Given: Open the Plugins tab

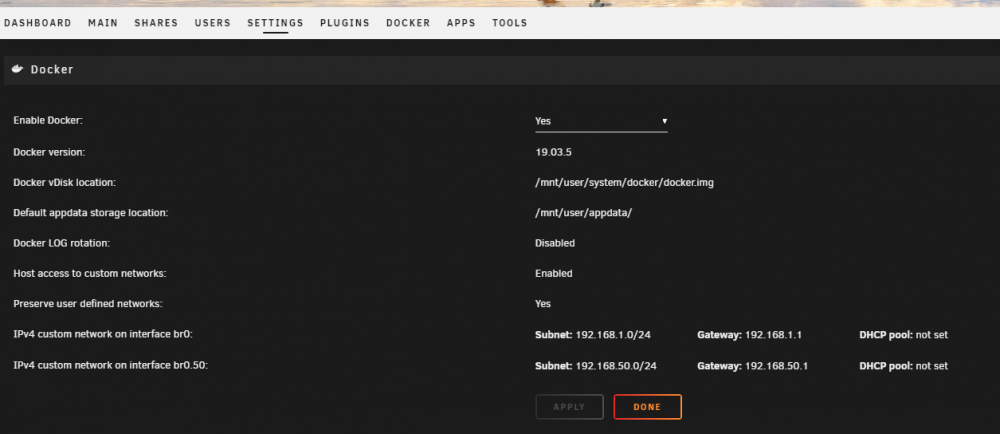Looking at the screenshot, I should (344, 23).
